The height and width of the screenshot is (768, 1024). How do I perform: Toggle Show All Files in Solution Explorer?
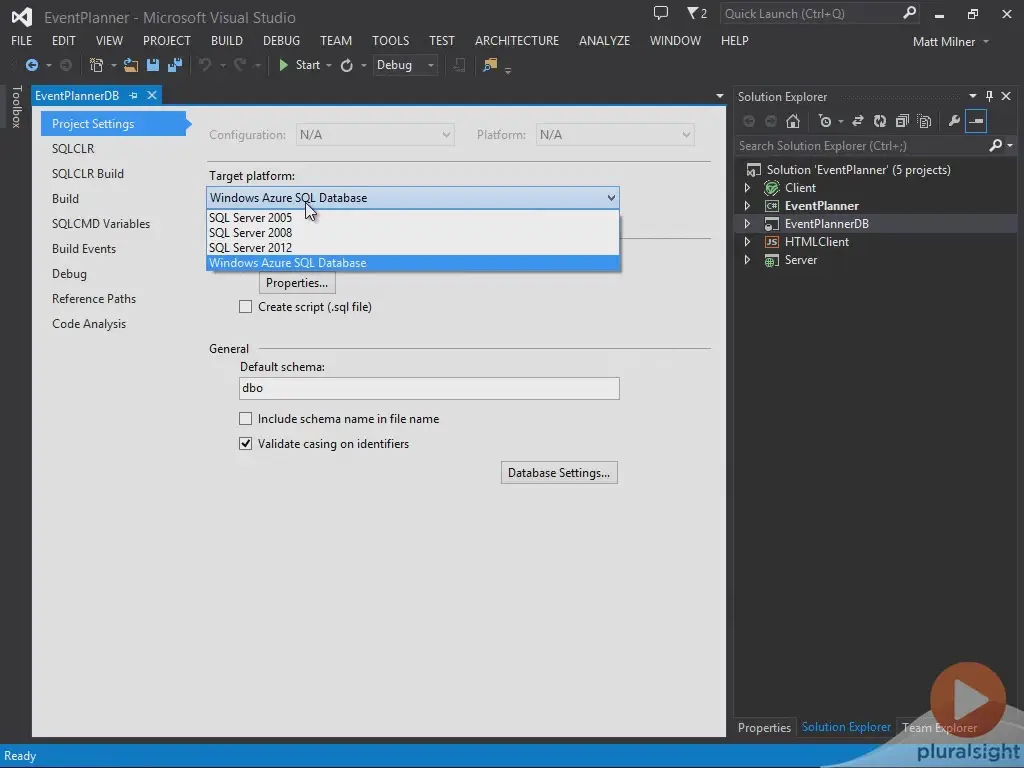point(924,121)
